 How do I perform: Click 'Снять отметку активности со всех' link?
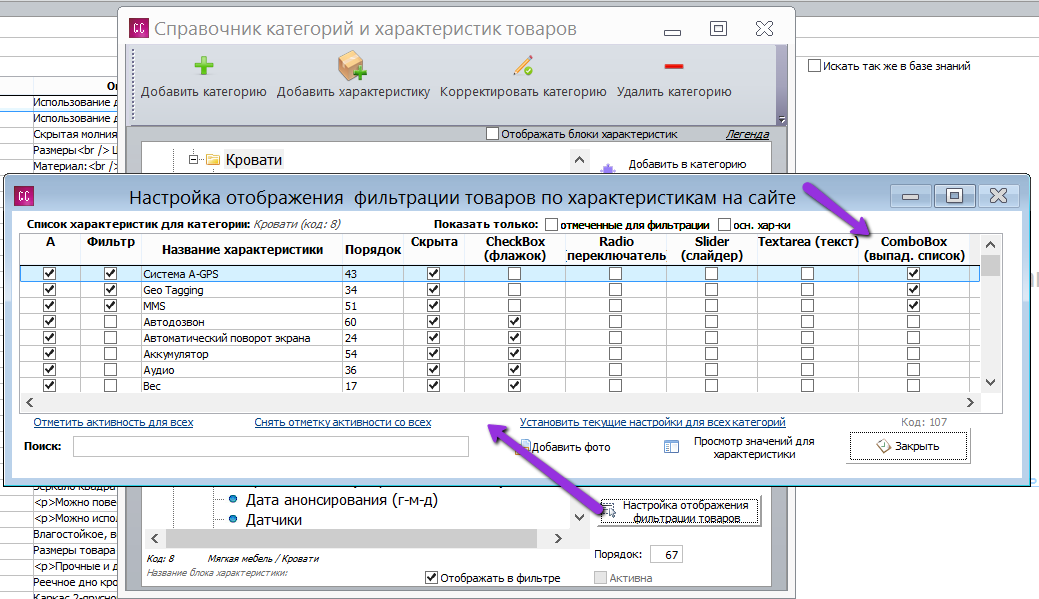[343, 422]
